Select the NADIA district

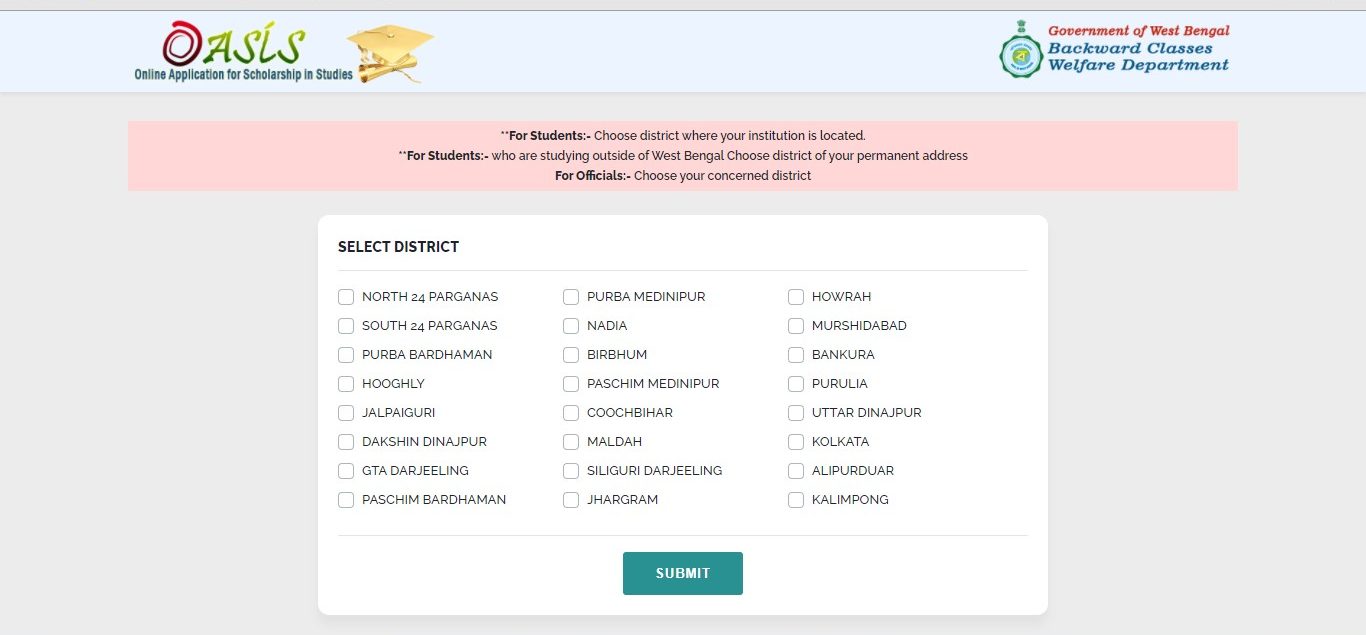click(x=570, y=325)
